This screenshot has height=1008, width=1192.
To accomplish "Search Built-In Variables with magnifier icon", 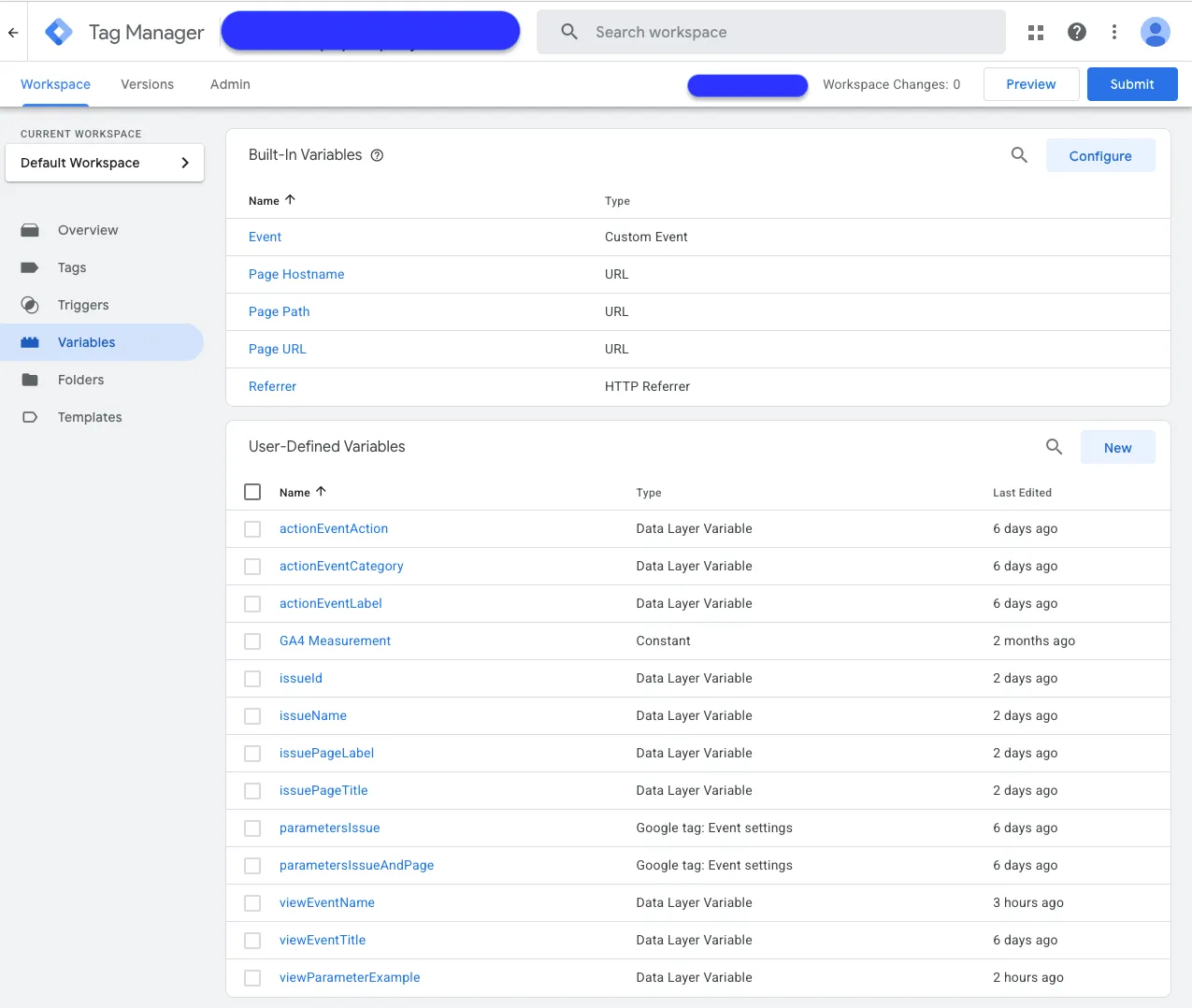I will pyautogui.click(x=1020, y=155).
